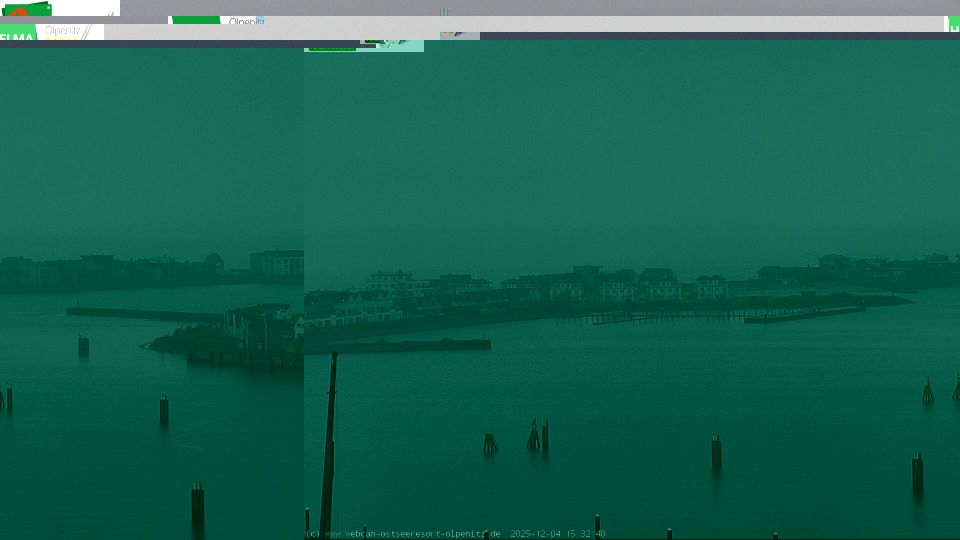Image resolution: width=960 pixels, height=540 pixels.
Task: Click the dark piling at bottom left foreground
Action: [x=197, y=505]
